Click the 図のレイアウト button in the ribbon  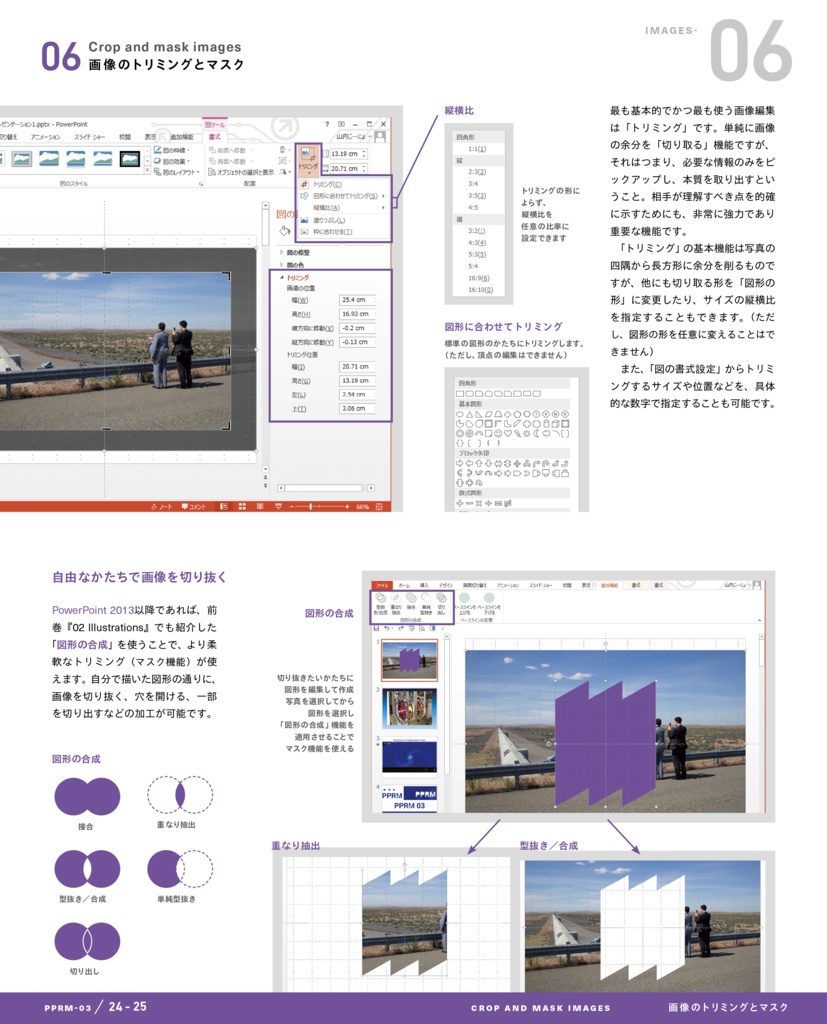174,171
